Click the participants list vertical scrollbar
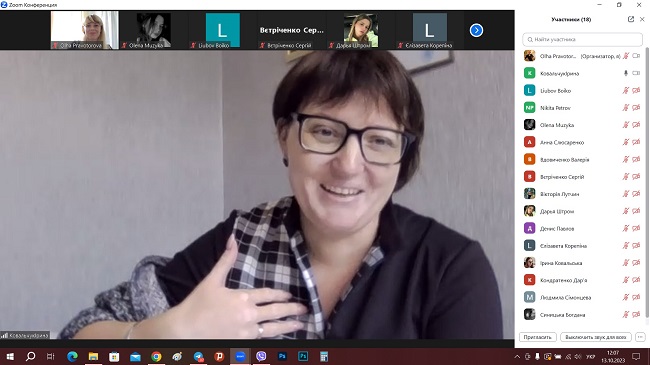 pos(647,182)
